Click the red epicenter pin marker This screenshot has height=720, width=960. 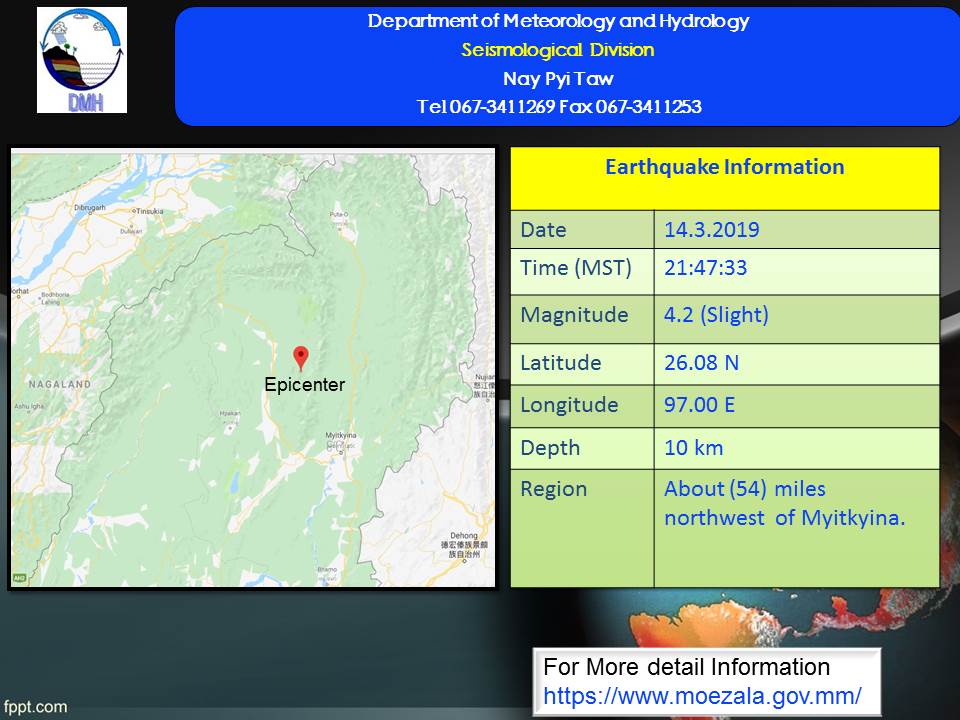point(301,358)
